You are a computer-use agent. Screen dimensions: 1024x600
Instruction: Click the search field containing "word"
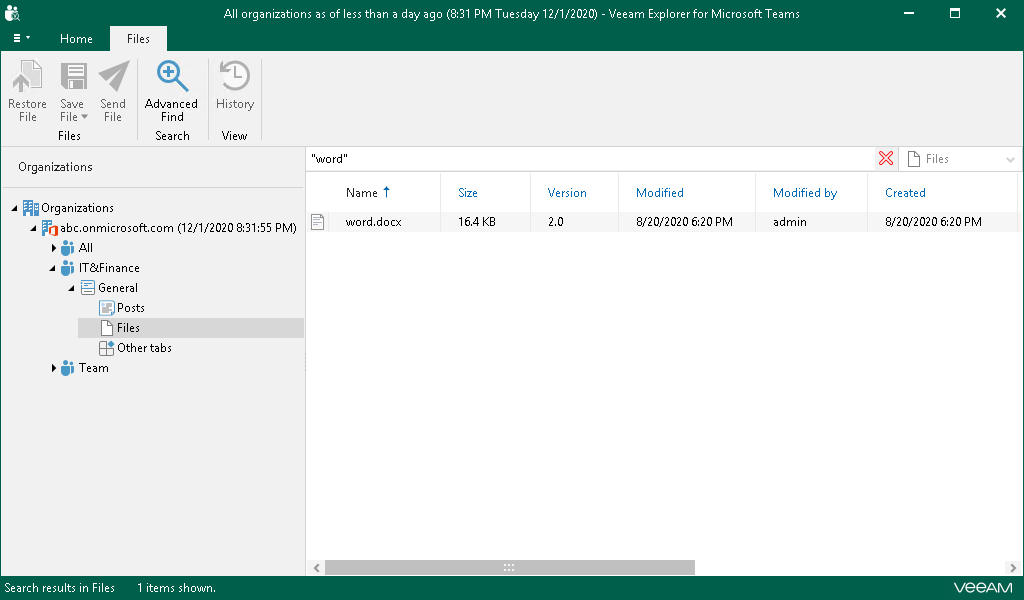coord(590,159)
